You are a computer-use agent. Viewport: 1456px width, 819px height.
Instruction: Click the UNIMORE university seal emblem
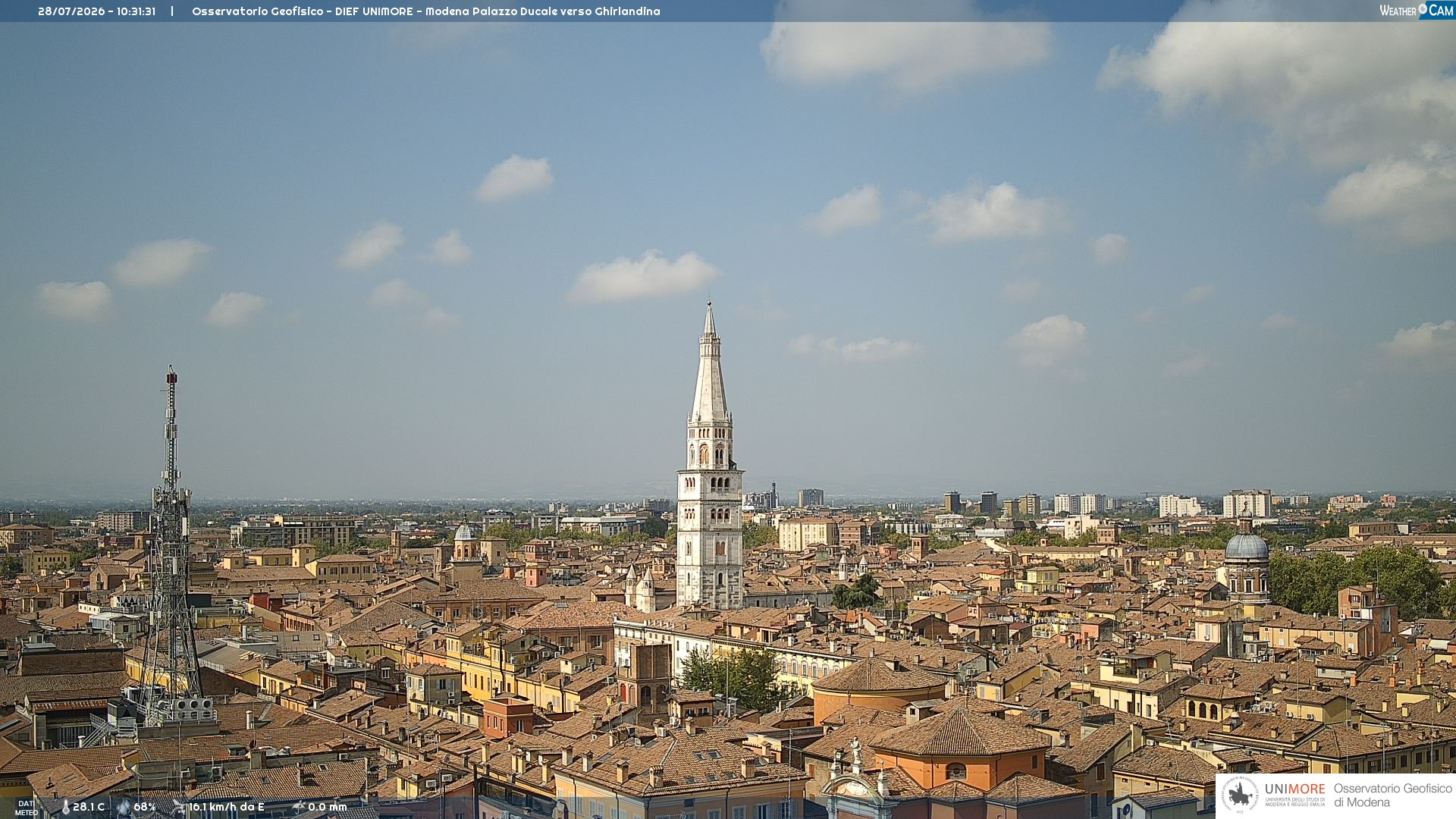[1240, 795]
